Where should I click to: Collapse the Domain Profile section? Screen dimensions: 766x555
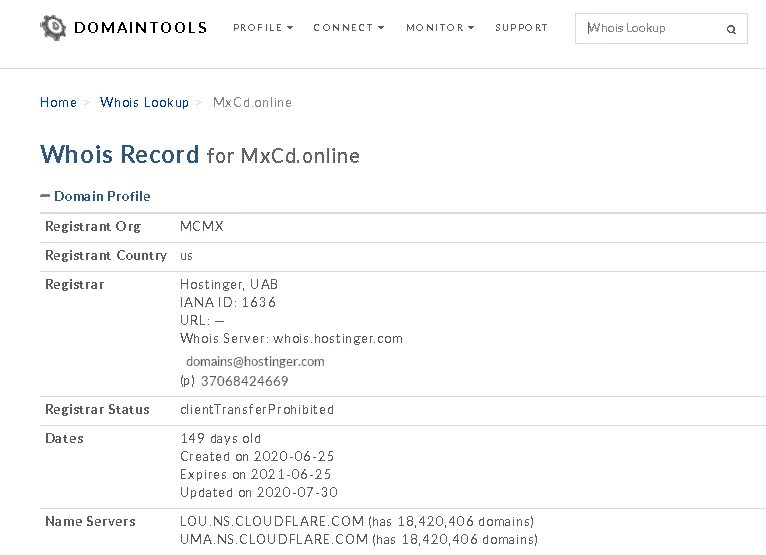95,196
